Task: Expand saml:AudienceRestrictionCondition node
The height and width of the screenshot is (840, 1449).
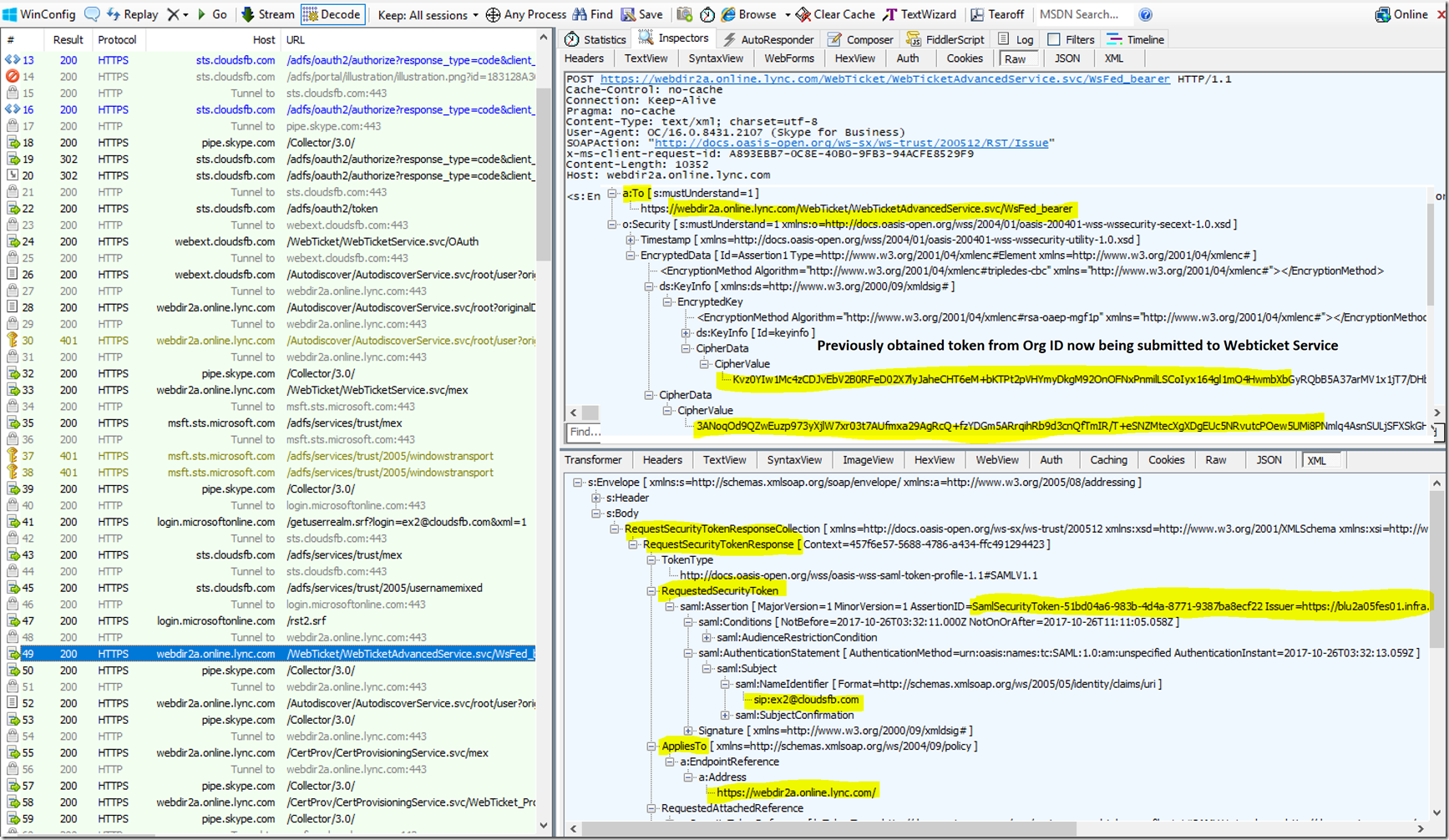Action: [707, 637]
